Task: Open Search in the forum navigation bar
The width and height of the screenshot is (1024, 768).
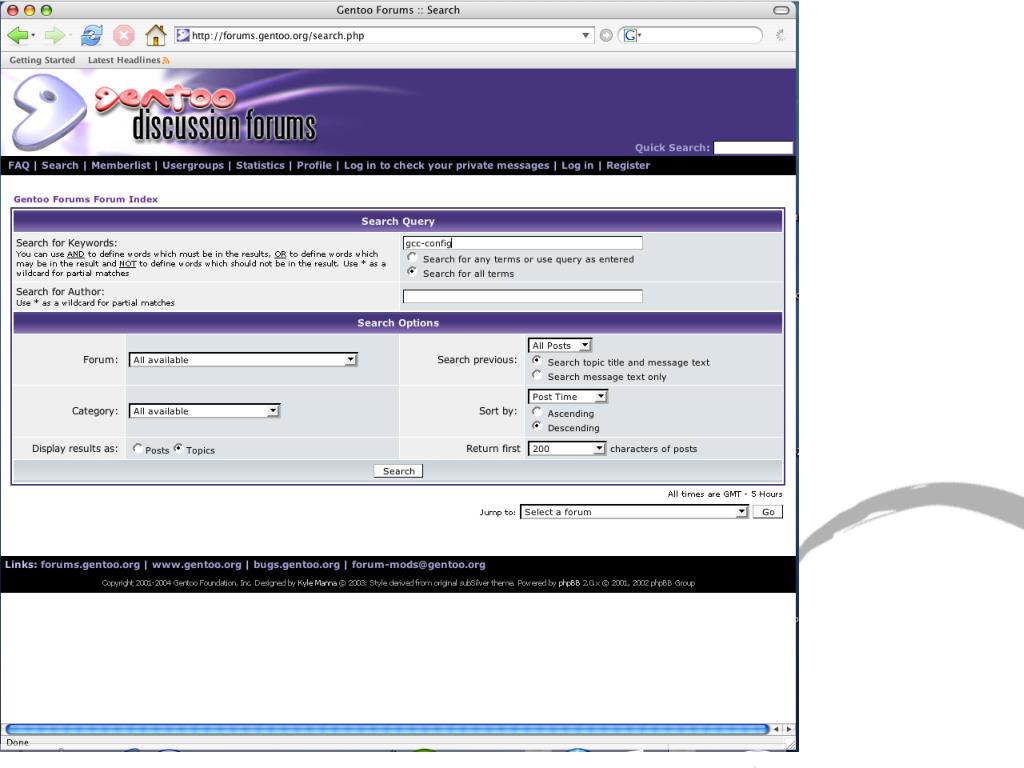Action: pyautogui.click(x=60, y=165)
